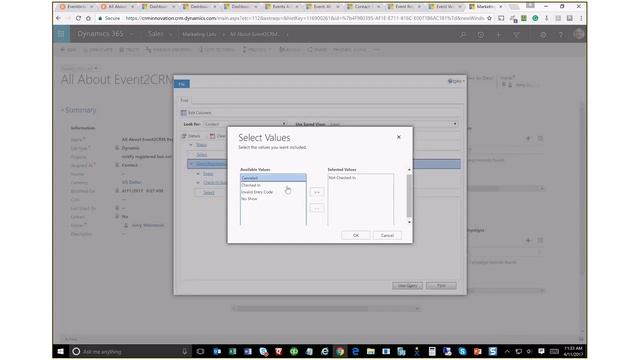Open Windows Start menu
The image size is (640, 360).
click(60, 351)
